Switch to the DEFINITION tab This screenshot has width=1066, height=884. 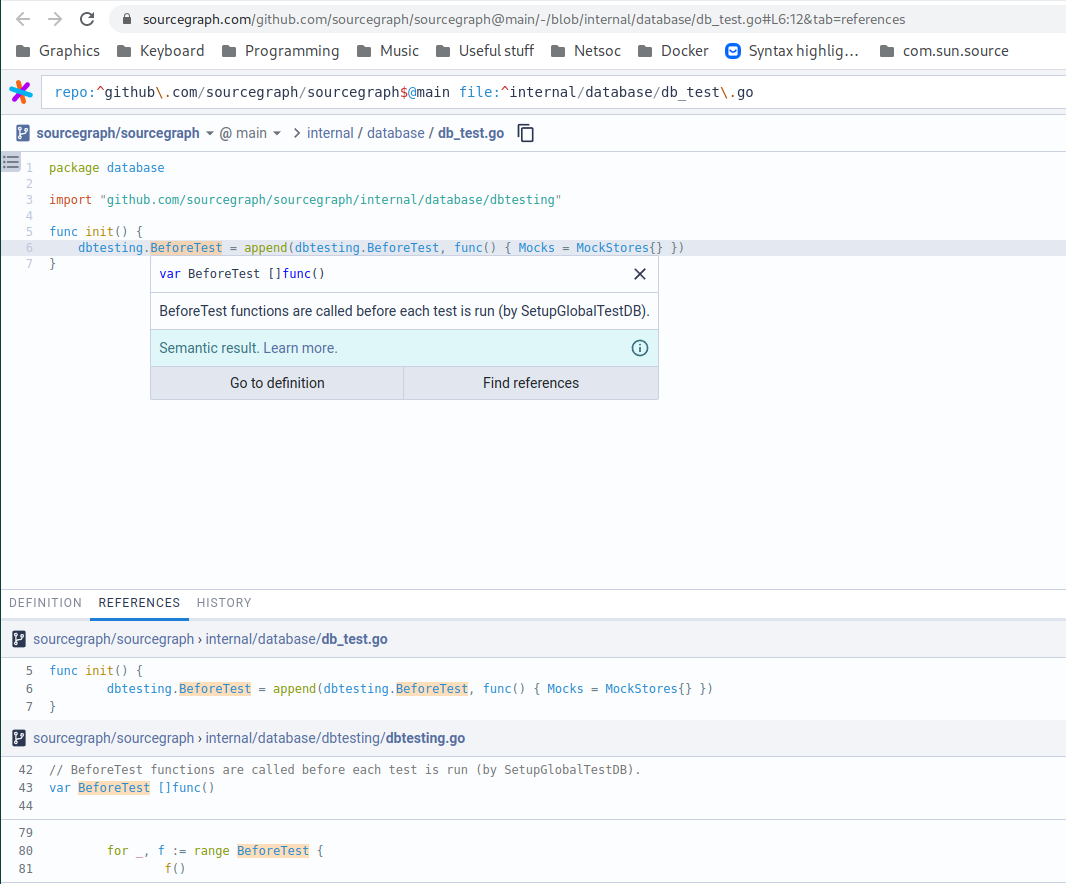point(46,603)
